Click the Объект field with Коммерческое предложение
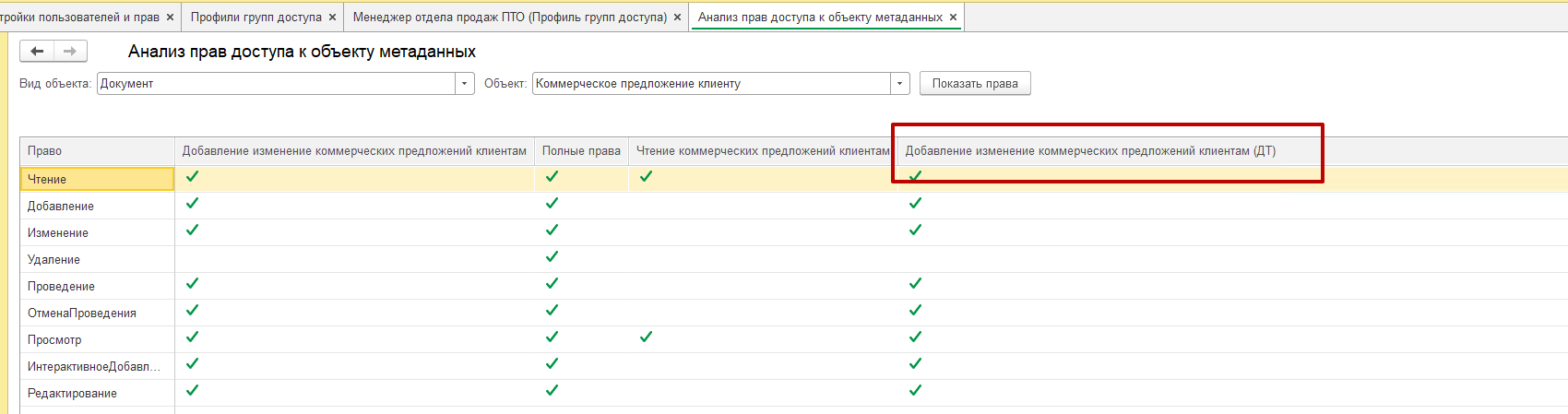This screenshot has height=414, width=1568. [x=710, y=84]
